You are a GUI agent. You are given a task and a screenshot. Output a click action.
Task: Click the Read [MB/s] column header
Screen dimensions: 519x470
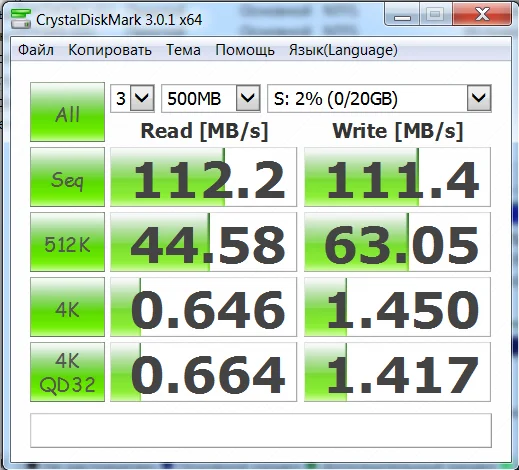click(x=204, y=131)
